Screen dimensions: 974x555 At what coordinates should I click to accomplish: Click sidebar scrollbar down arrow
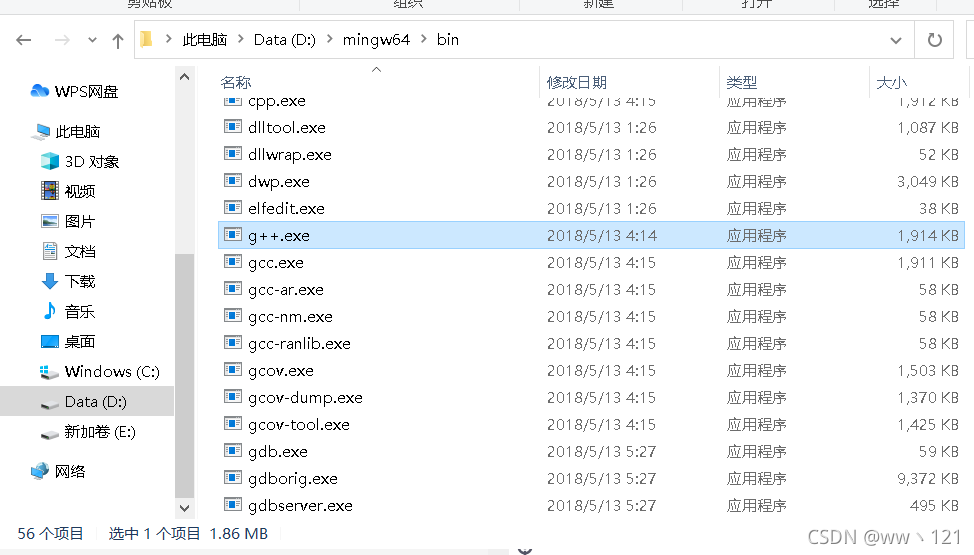(x=184, y=508)
